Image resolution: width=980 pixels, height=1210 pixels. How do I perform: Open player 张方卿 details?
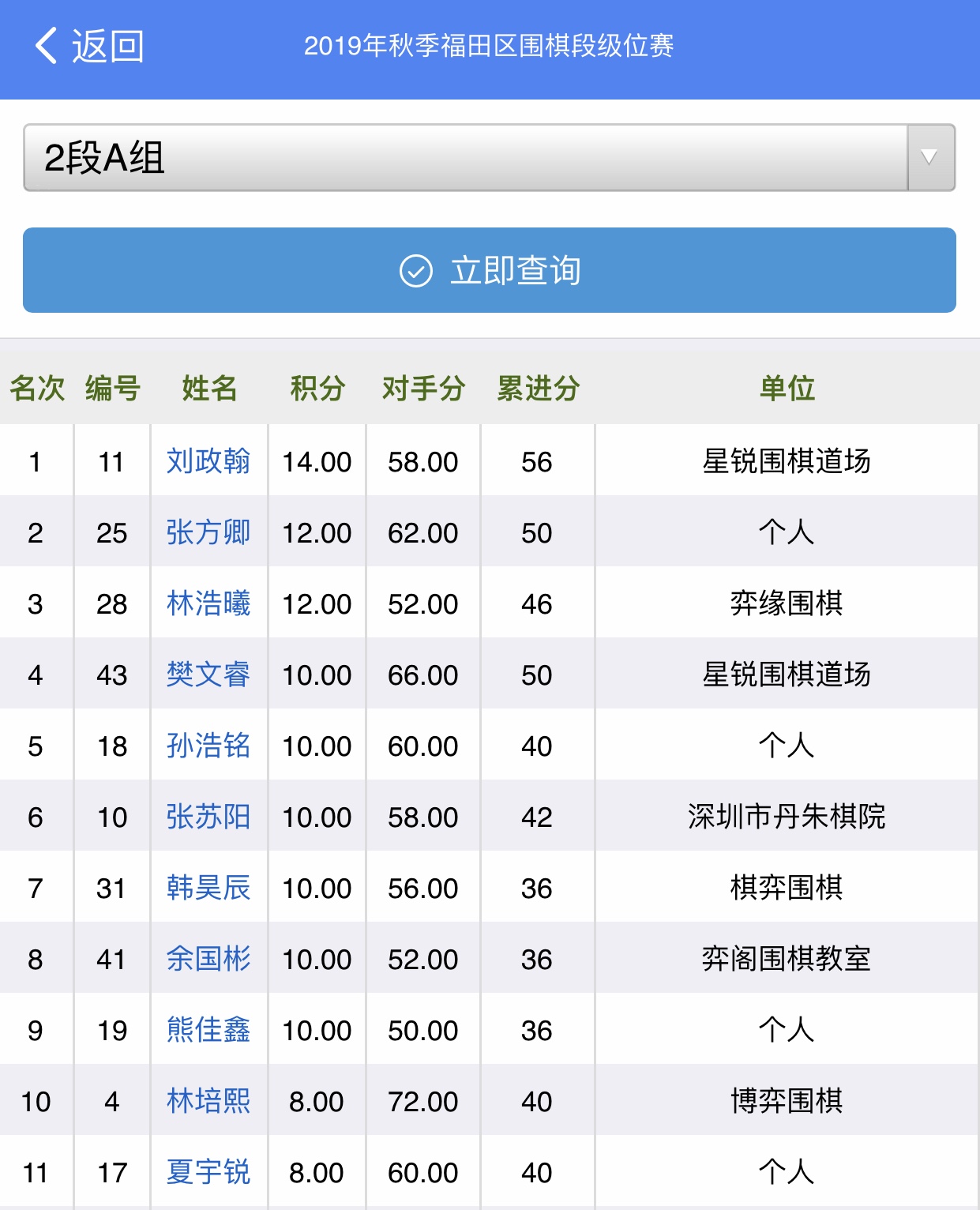point(208,532)
